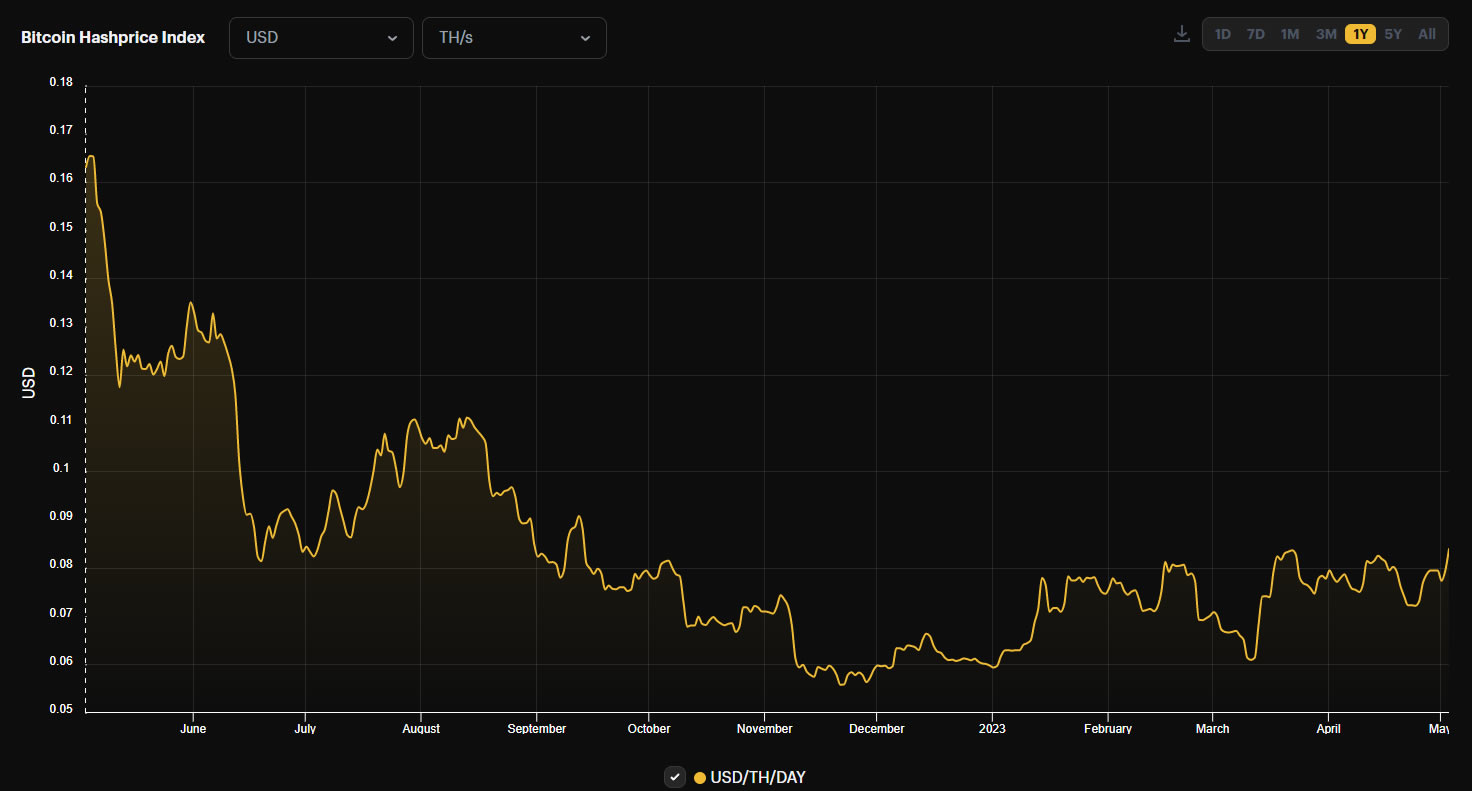Open the USD currency dropdown

tap(321, 38)
